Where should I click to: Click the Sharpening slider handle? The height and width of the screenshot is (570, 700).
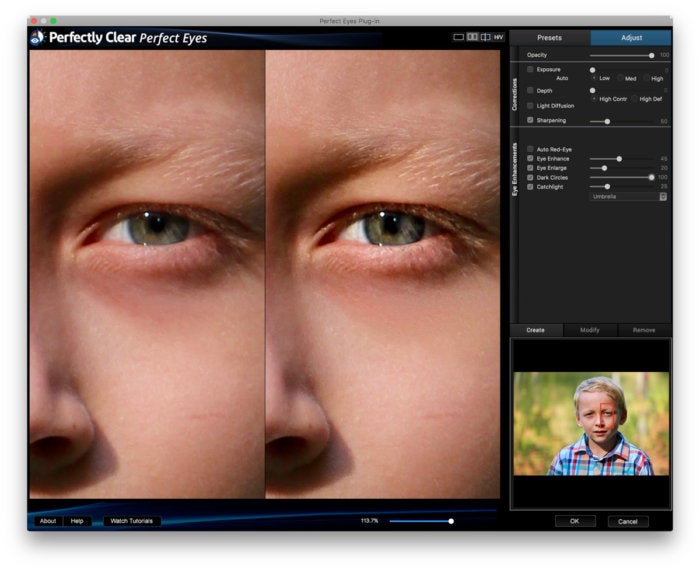[607, 121]
